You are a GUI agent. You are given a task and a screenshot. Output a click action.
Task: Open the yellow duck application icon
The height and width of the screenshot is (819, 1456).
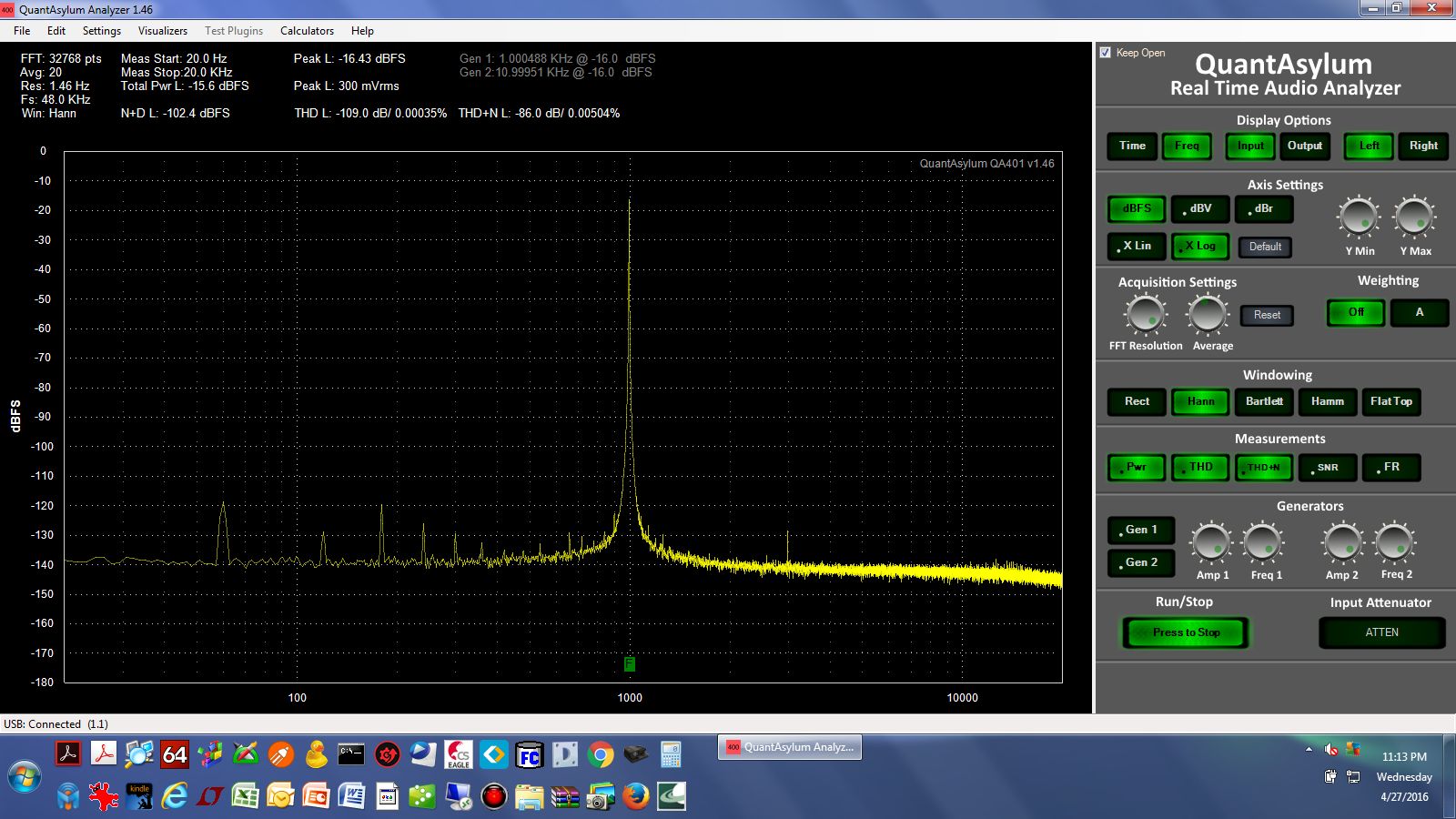[x=316, y=754]
